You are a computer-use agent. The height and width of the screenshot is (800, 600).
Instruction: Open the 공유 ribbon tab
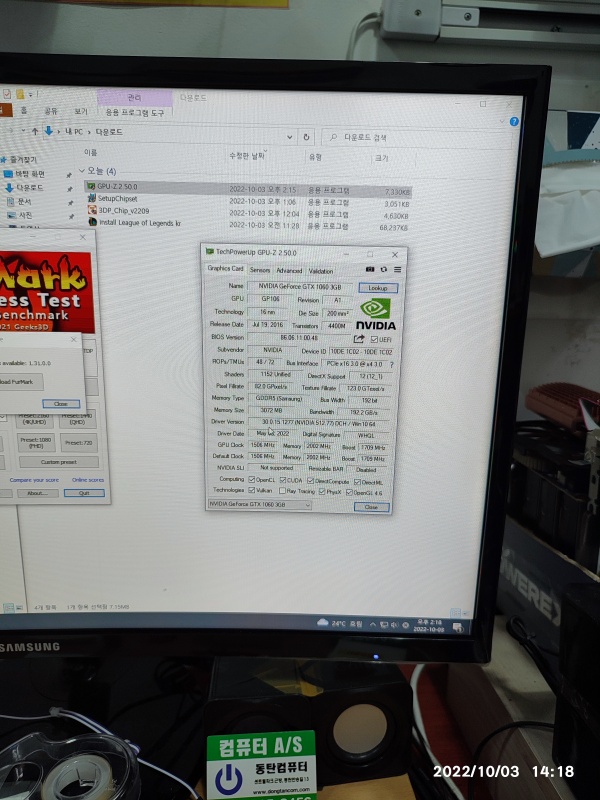[51, 111]
